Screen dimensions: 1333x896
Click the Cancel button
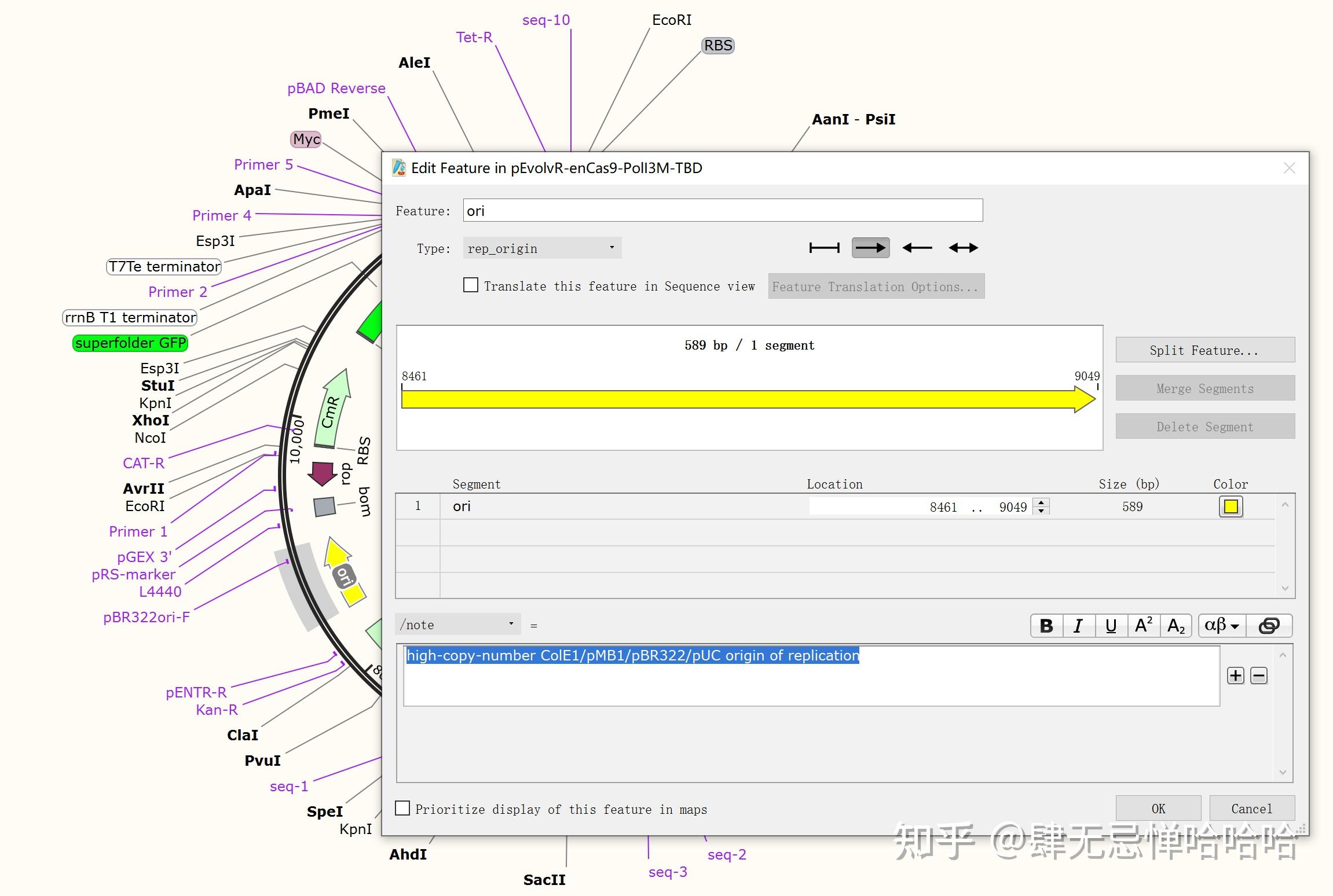(1252, 808)
